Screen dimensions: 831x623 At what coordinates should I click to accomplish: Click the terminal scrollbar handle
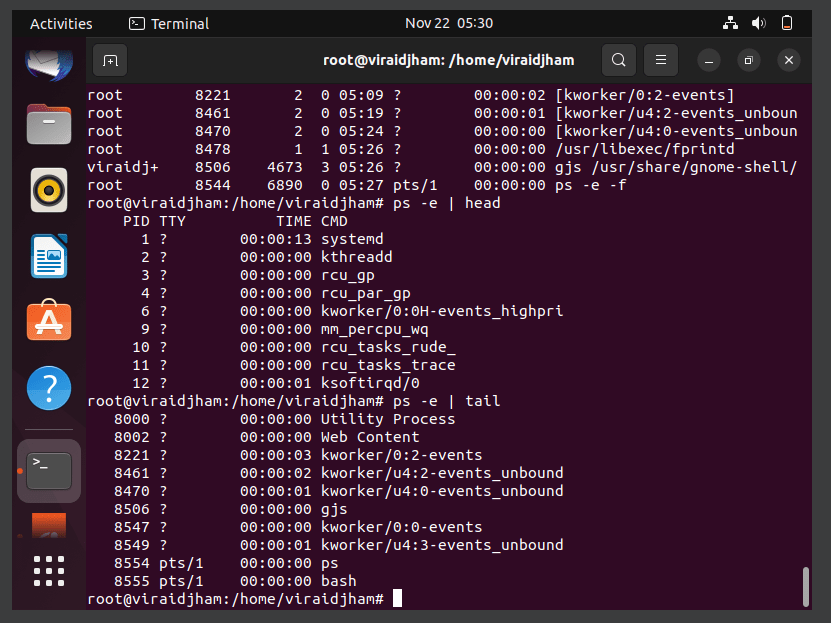(806, 586)
